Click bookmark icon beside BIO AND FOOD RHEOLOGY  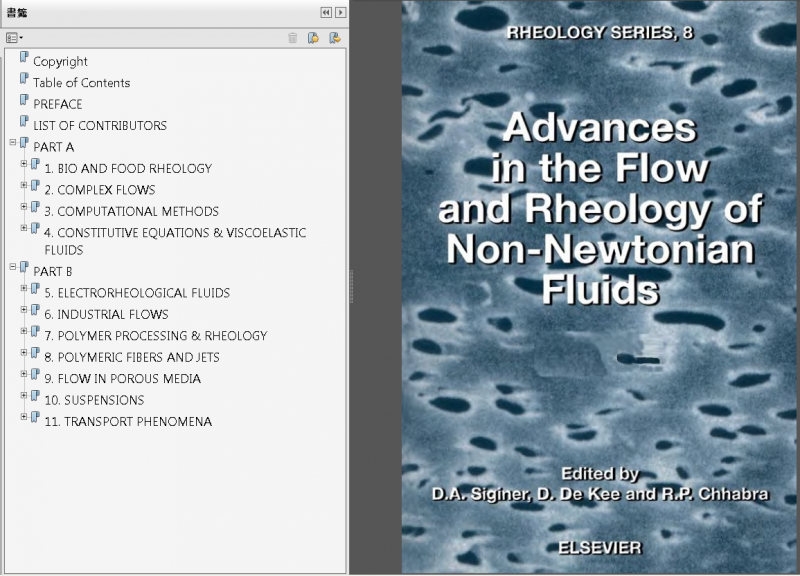pyautogui.click(x=35, y=164)
